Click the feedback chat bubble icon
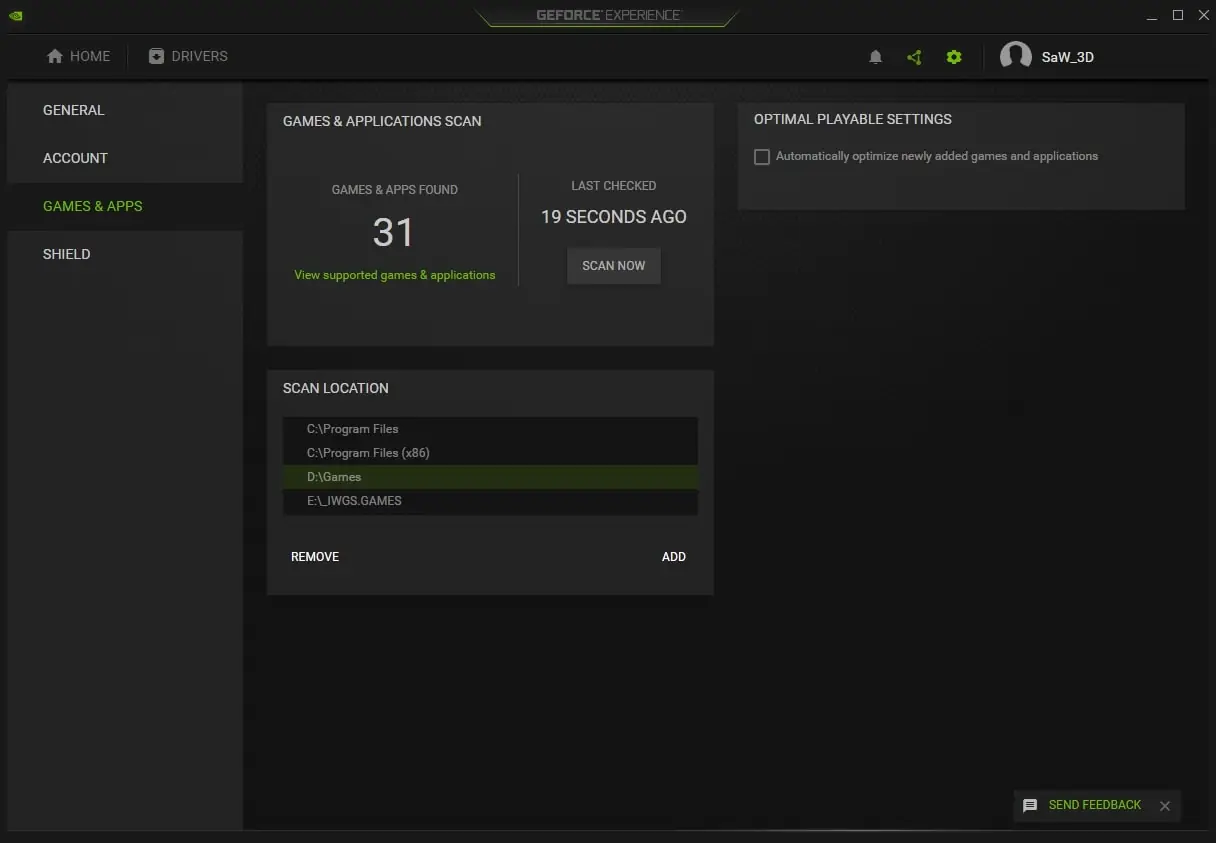Screen dimensions: 1216x843 point(1030,805)
